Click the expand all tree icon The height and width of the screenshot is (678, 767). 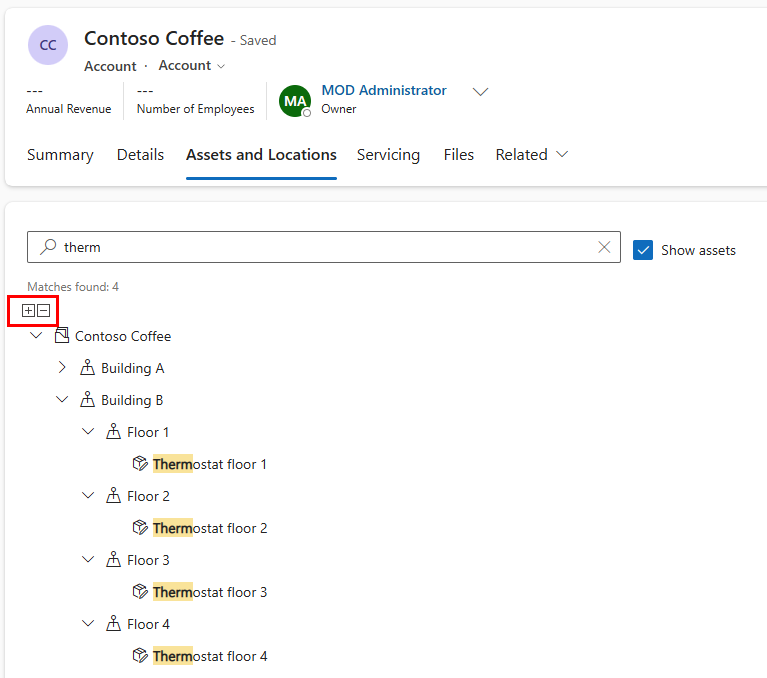[28, 311]
